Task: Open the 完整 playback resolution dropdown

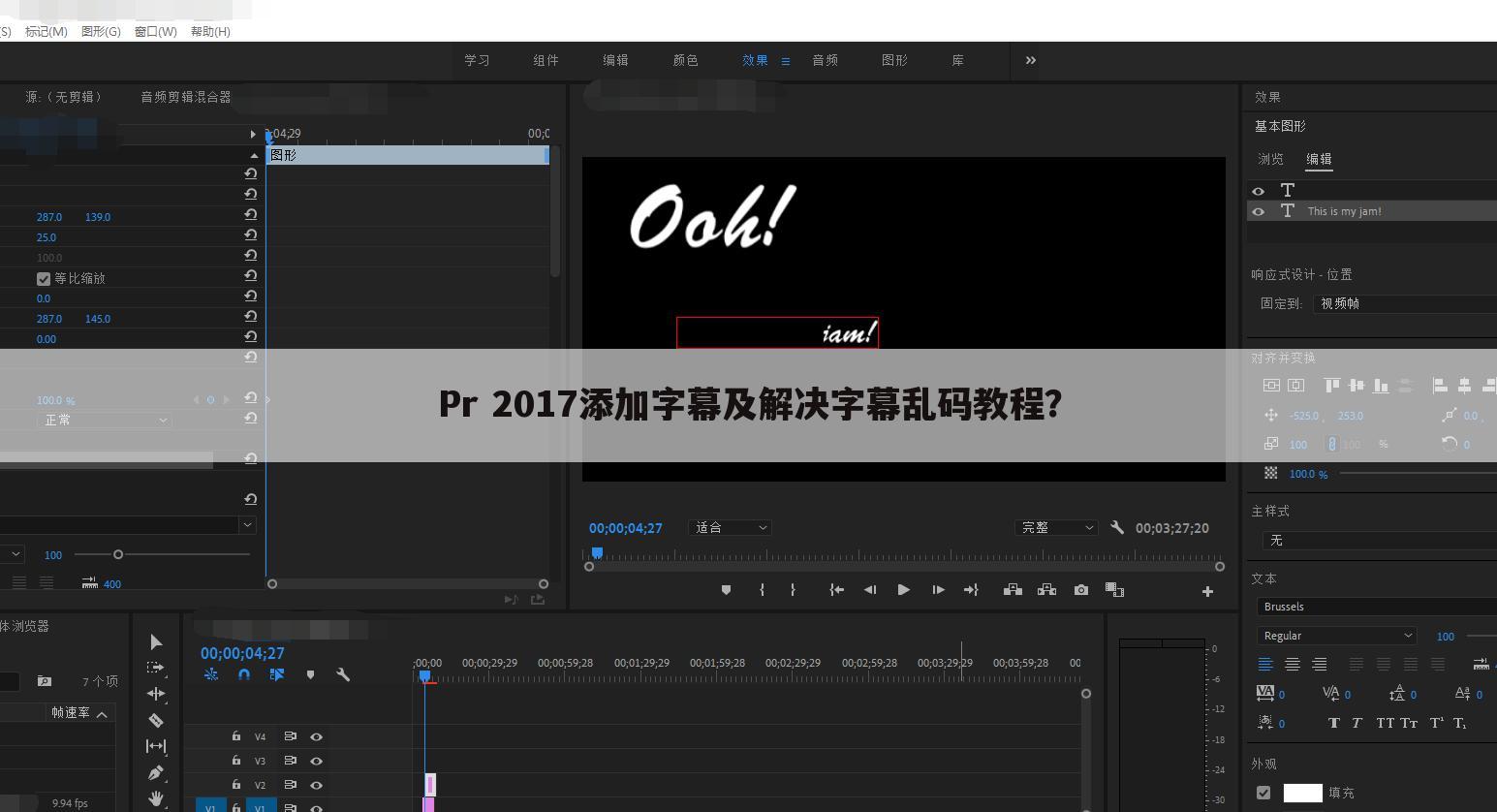Action: 1055,527
